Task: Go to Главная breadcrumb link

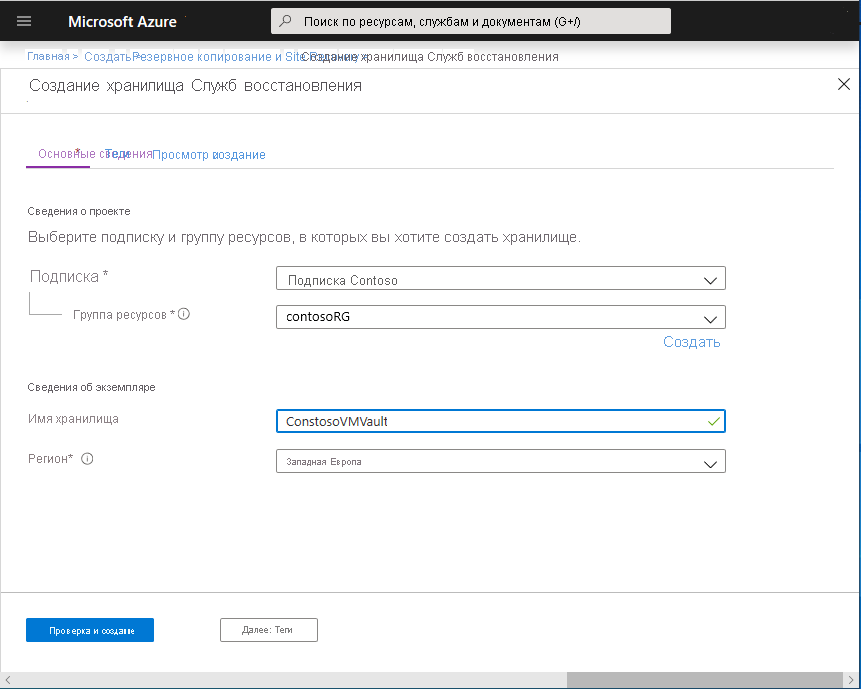Action: (x=48, y=57)
